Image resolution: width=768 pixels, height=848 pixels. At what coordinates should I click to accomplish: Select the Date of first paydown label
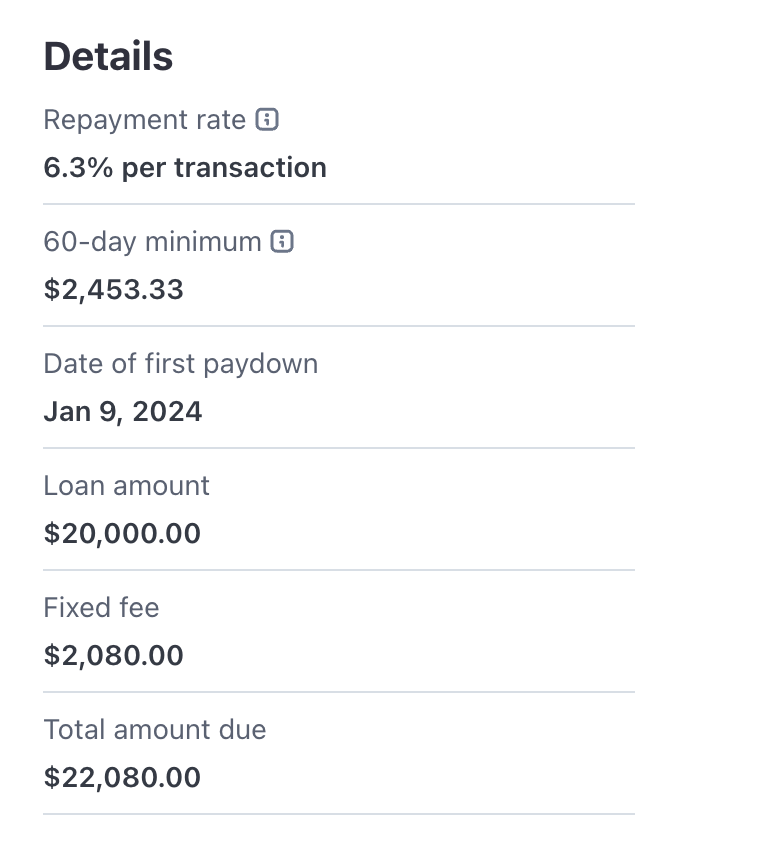coord(181,363)
